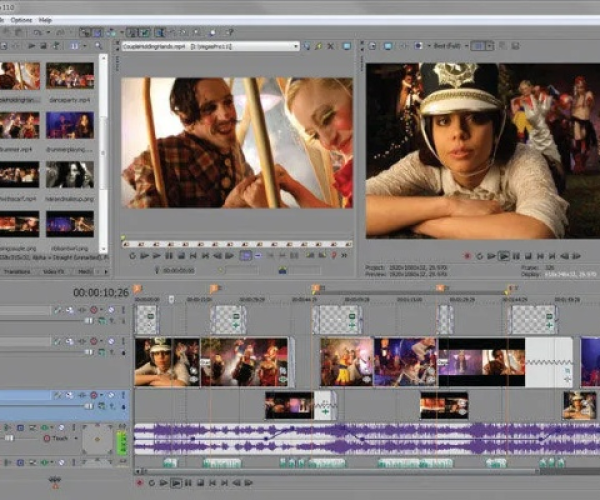Click the timeline transport Stop button
Viewport: 600px width, 500px height.
(199, 482)
